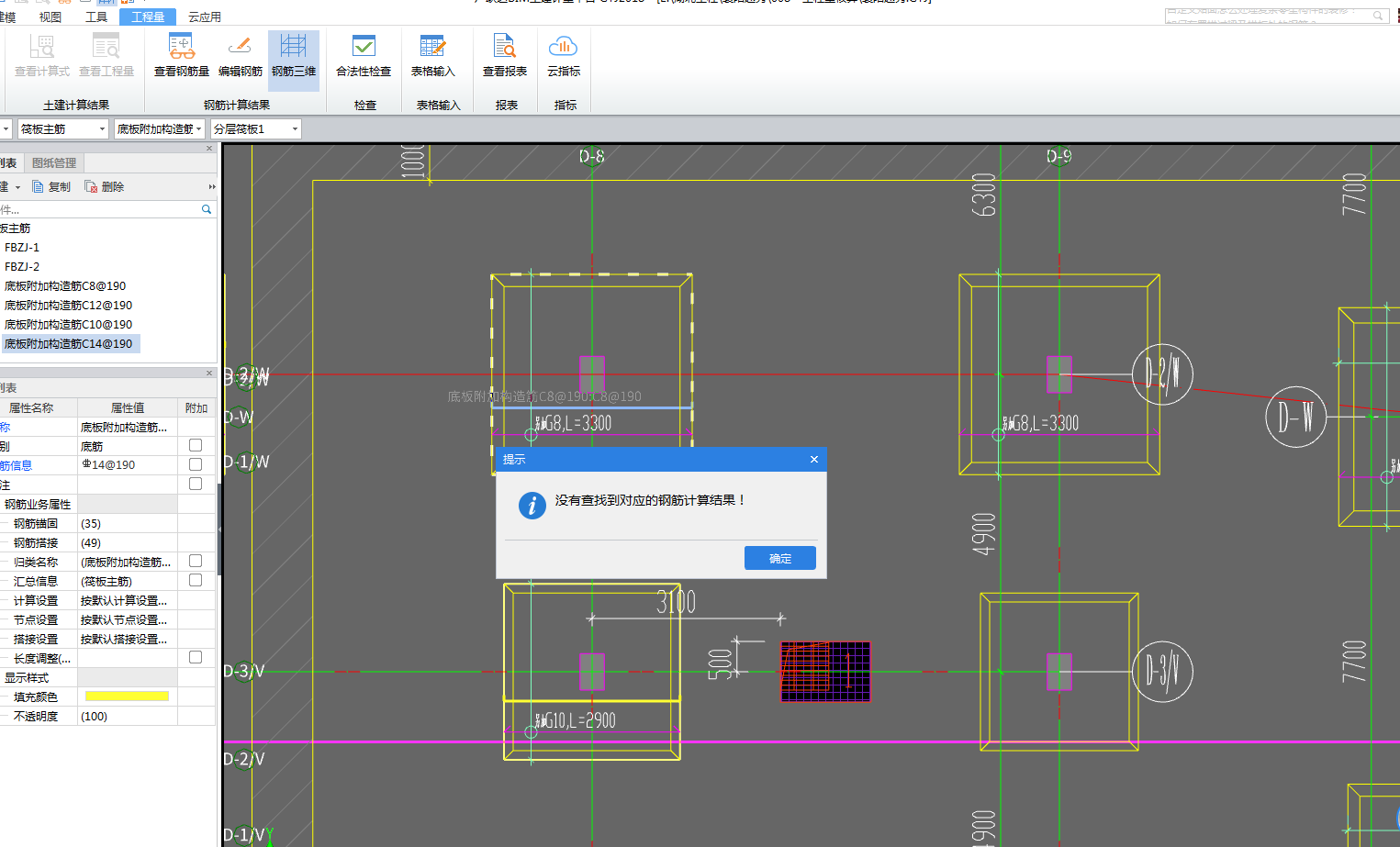
Task: Click the 属性名称 column header
Action: click(x=39, y=407)
